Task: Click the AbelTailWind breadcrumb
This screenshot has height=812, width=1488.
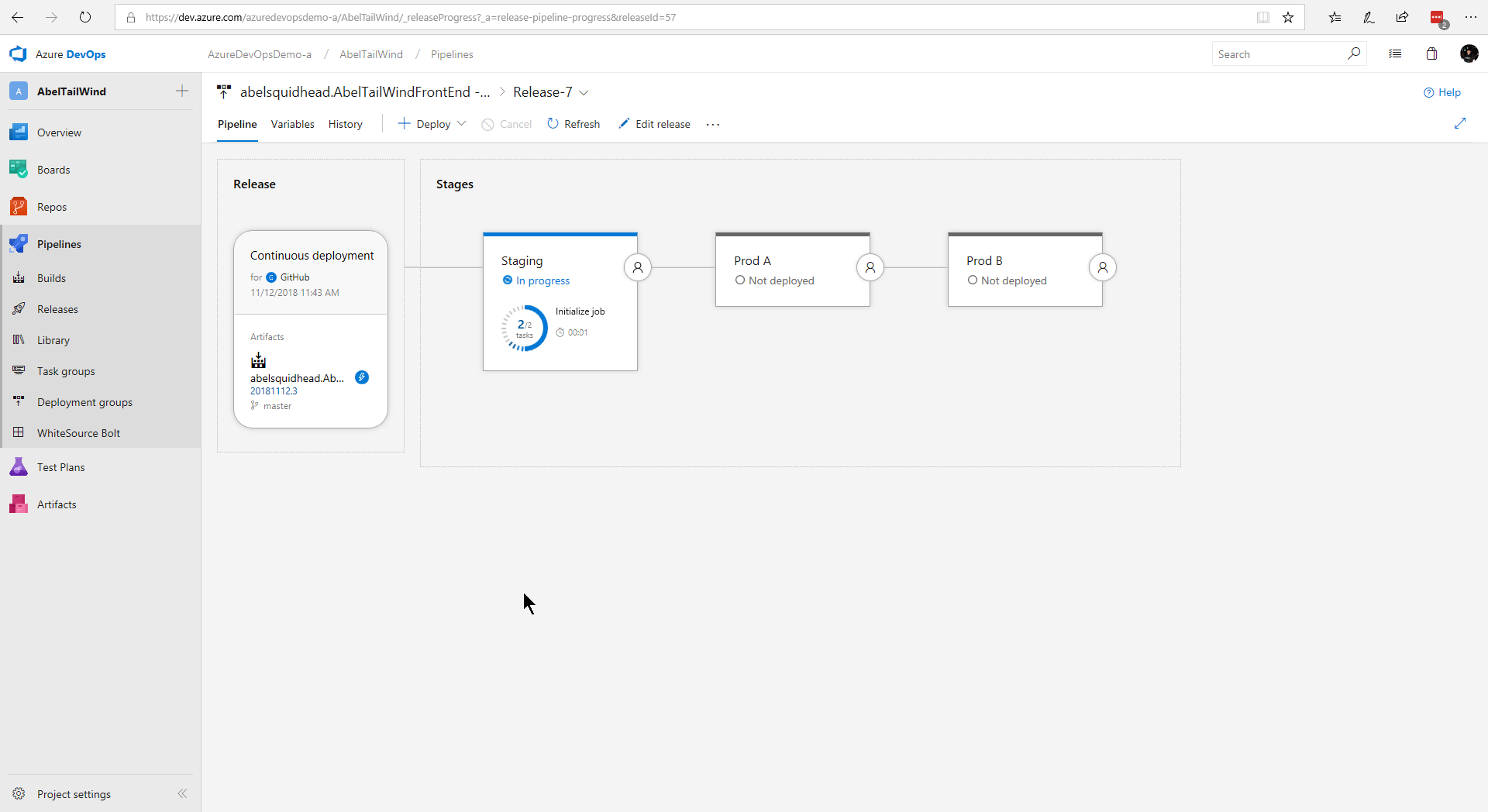Action: [x=371, y=54]
